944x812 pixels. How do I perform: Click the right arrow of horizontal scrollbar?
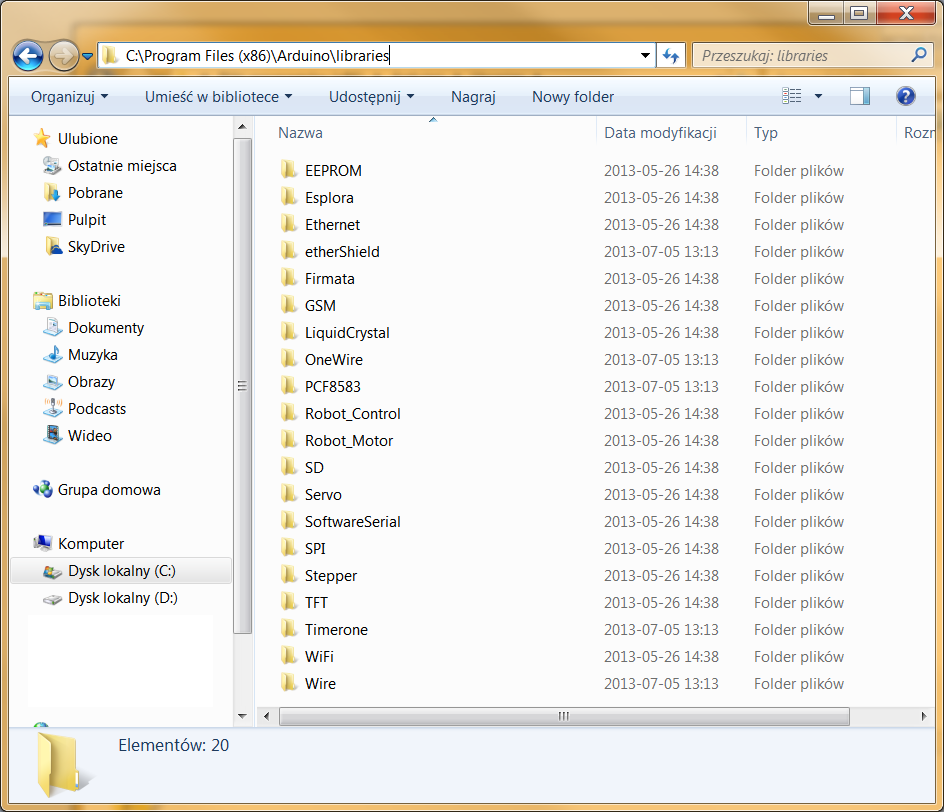coord(924,716)
